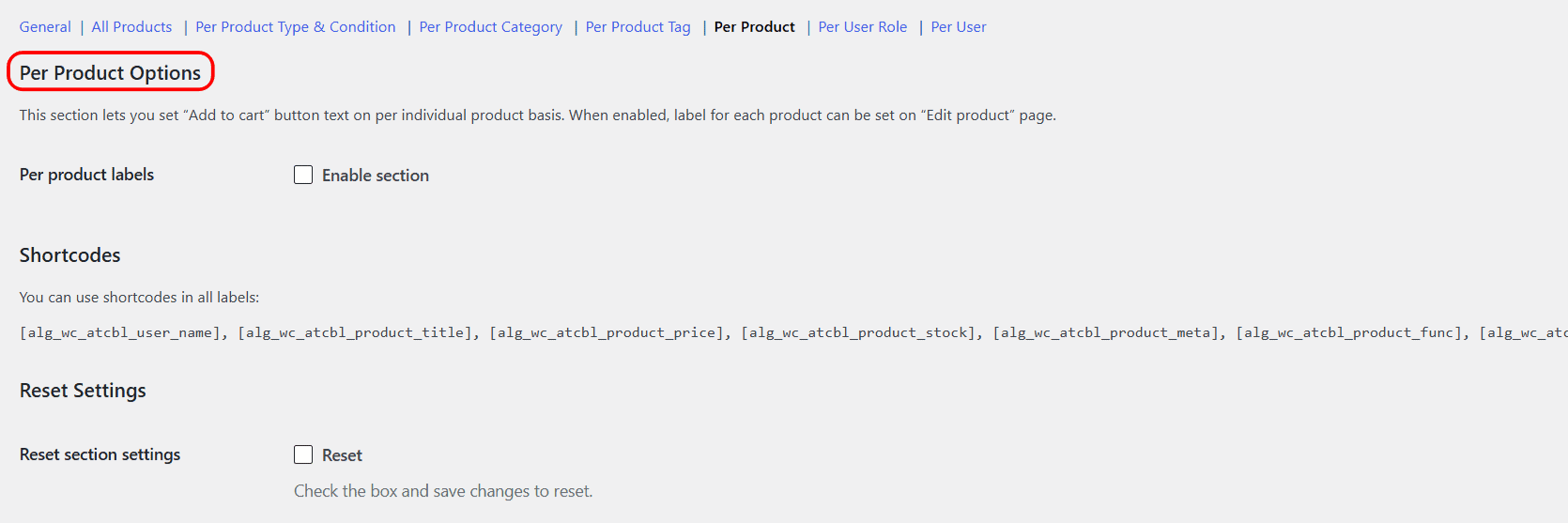Click the Reset Settings heading
The image size is (1568, 523).
[83, 391]
